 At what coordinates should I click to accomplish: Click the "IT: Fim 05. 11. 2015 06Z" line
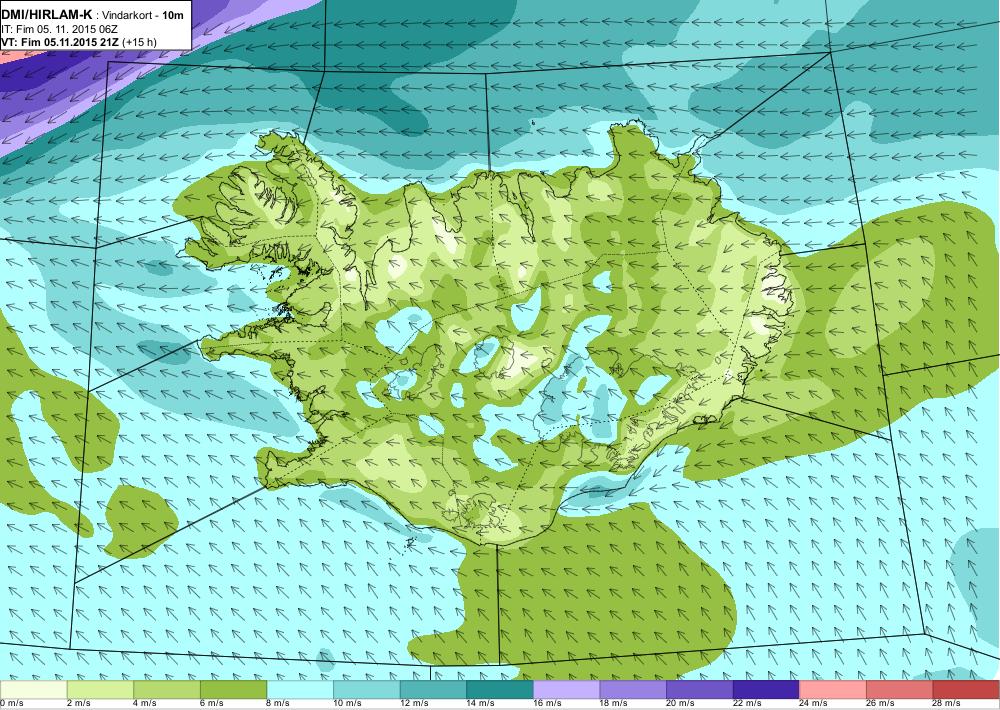click(x=59, y=29)
